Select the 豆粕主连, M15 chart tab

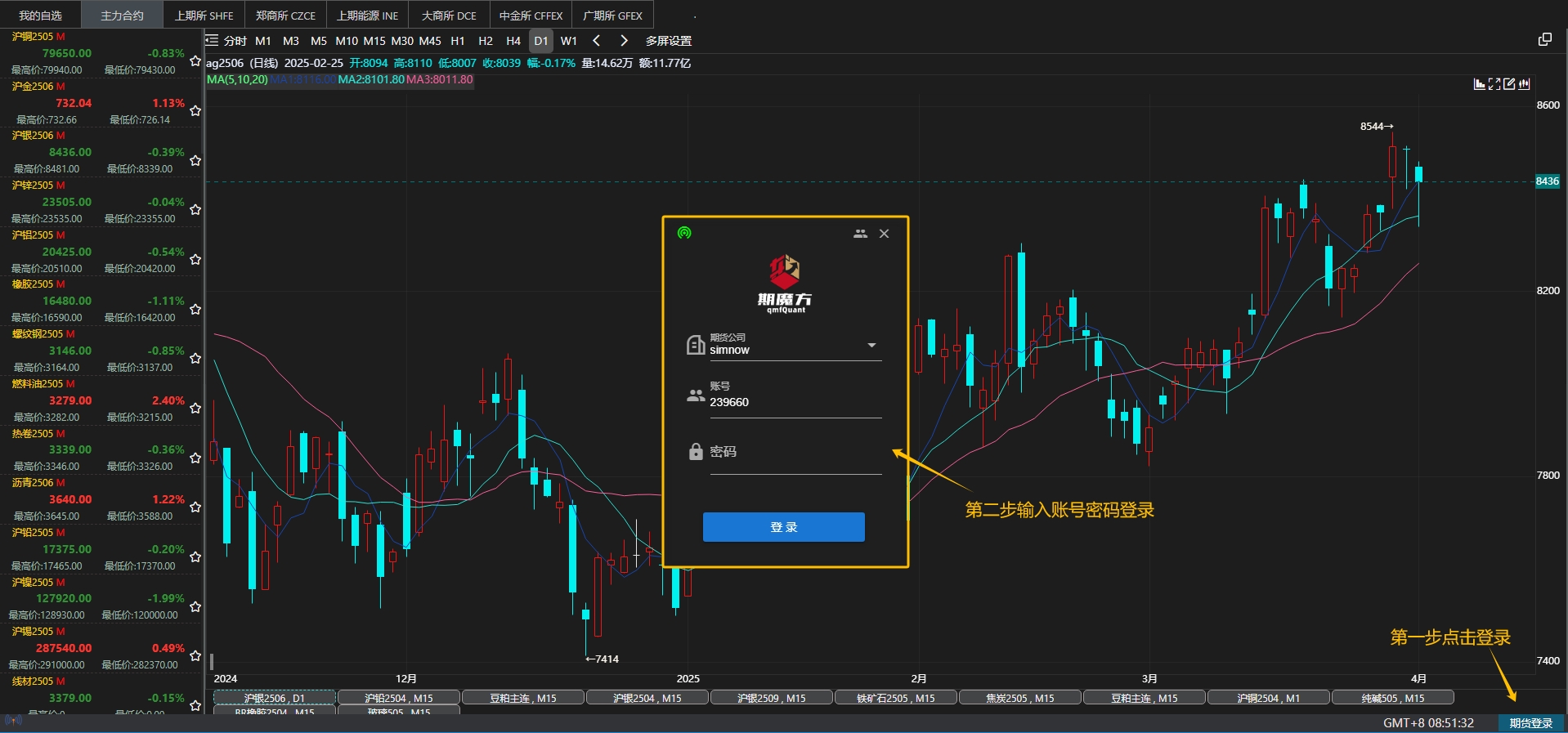click(522, 698)
